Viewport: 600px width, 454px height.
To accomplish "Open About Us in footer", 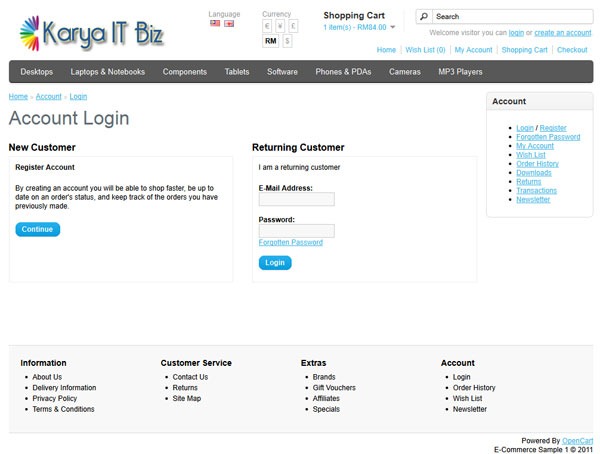I will (x=47, y=377).
